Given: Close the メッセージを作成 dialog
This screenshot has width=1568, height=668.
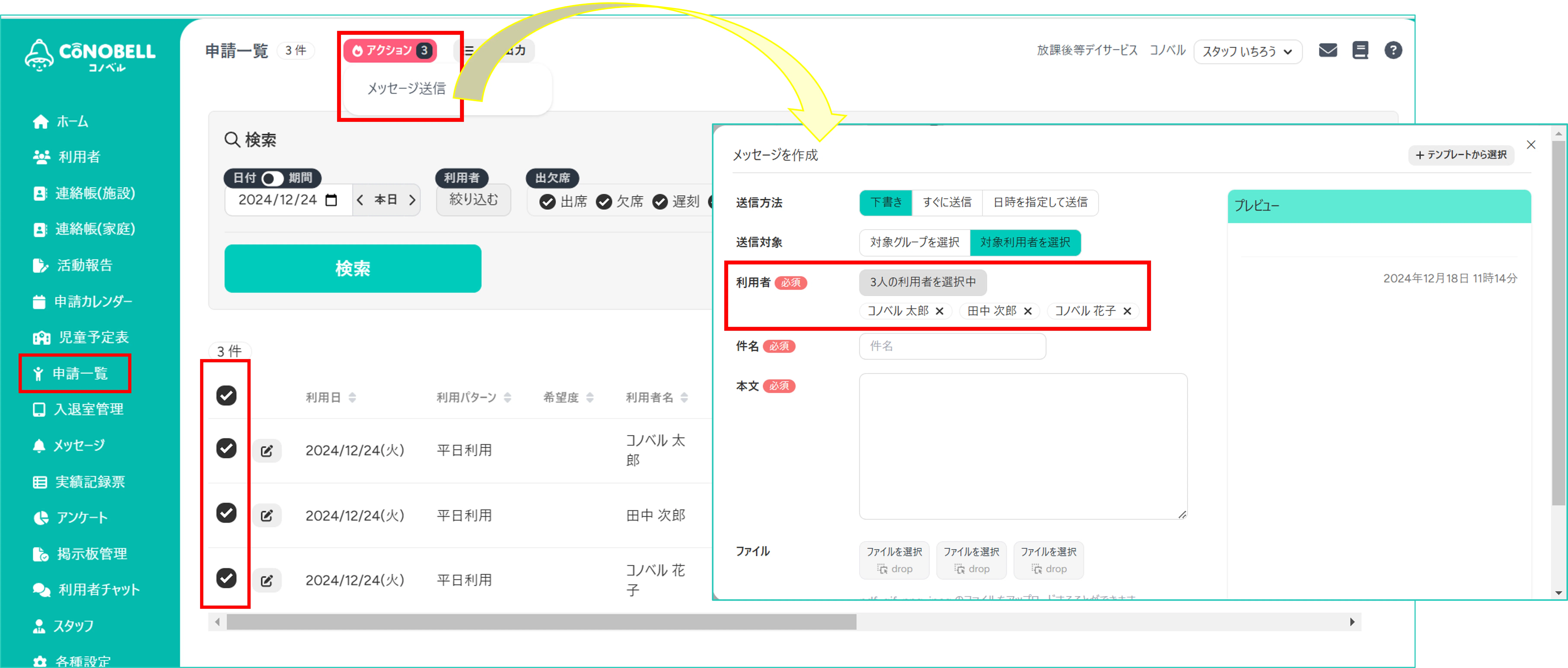Looking at the screenshot, I should coord(1531,145).
